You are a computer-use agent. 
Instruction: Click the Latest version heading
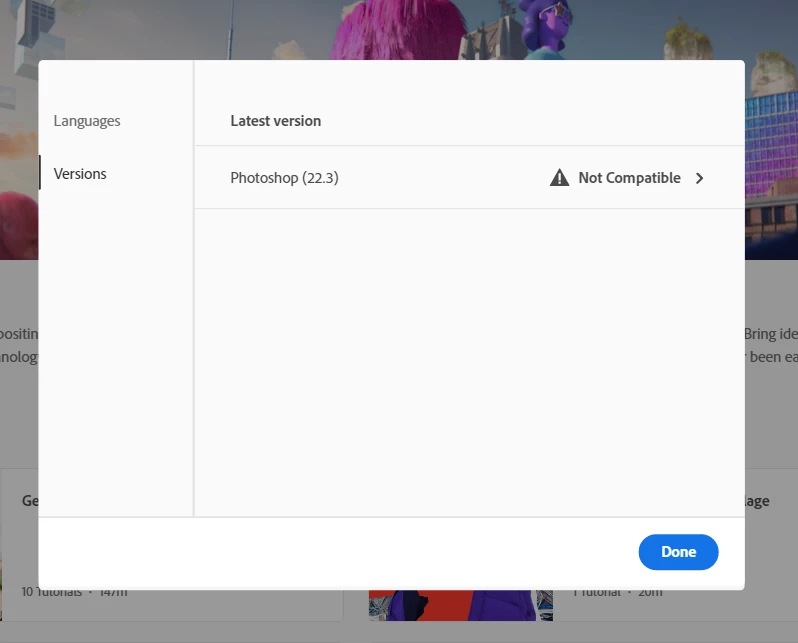click(x=275, y=121)
